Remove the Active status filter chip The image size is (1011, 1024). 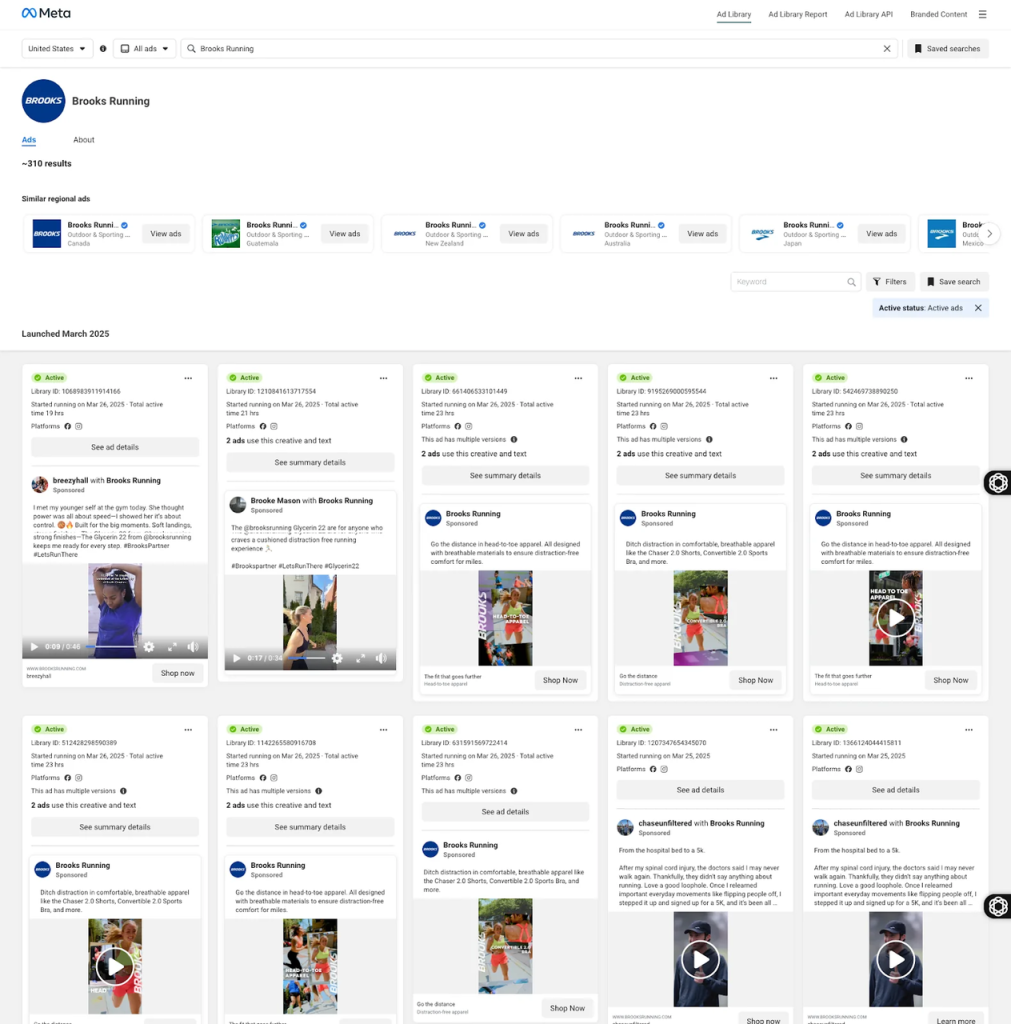click(x=978, y=308)
